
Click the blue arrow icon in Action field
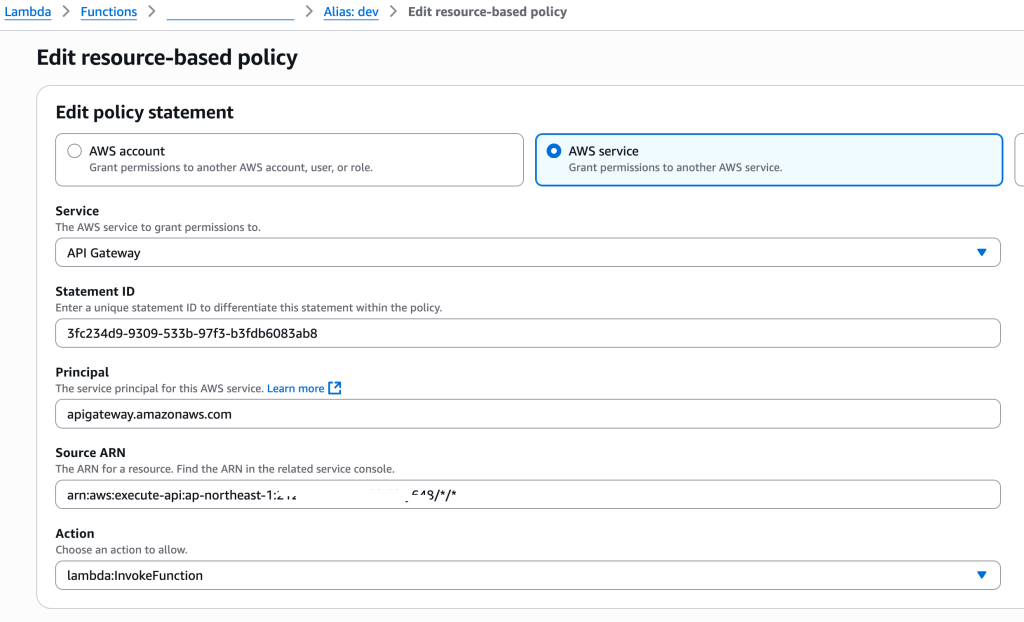point(981,575)
